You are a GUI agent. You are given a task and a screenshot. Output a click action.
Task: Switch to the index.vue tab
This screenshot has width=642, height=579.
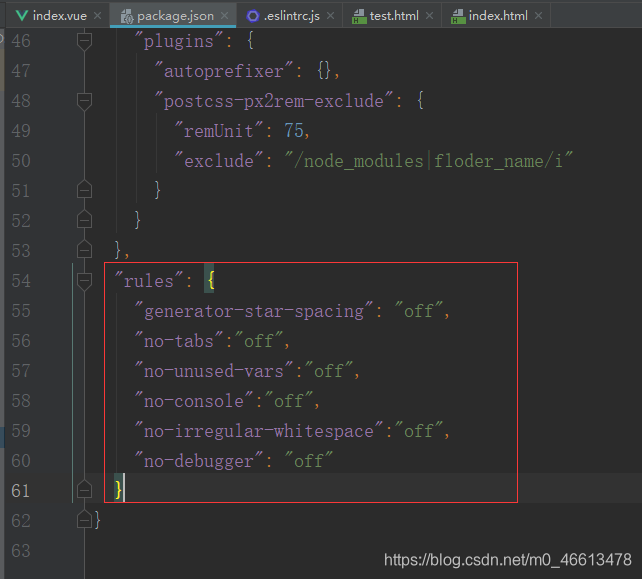[57, 16]
